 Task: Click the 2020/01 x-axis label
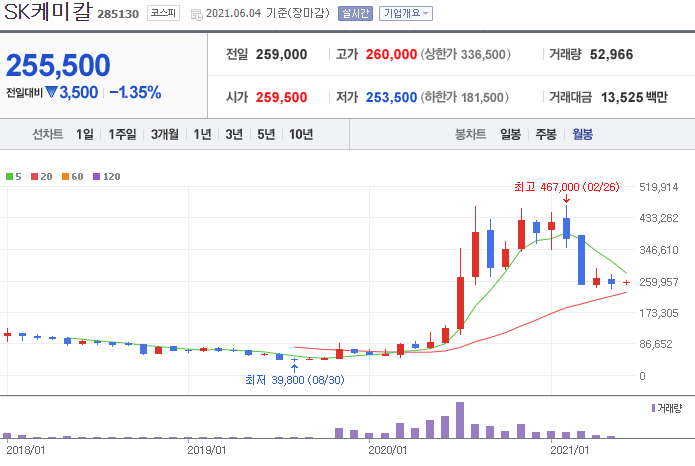[x=387, y=450]
